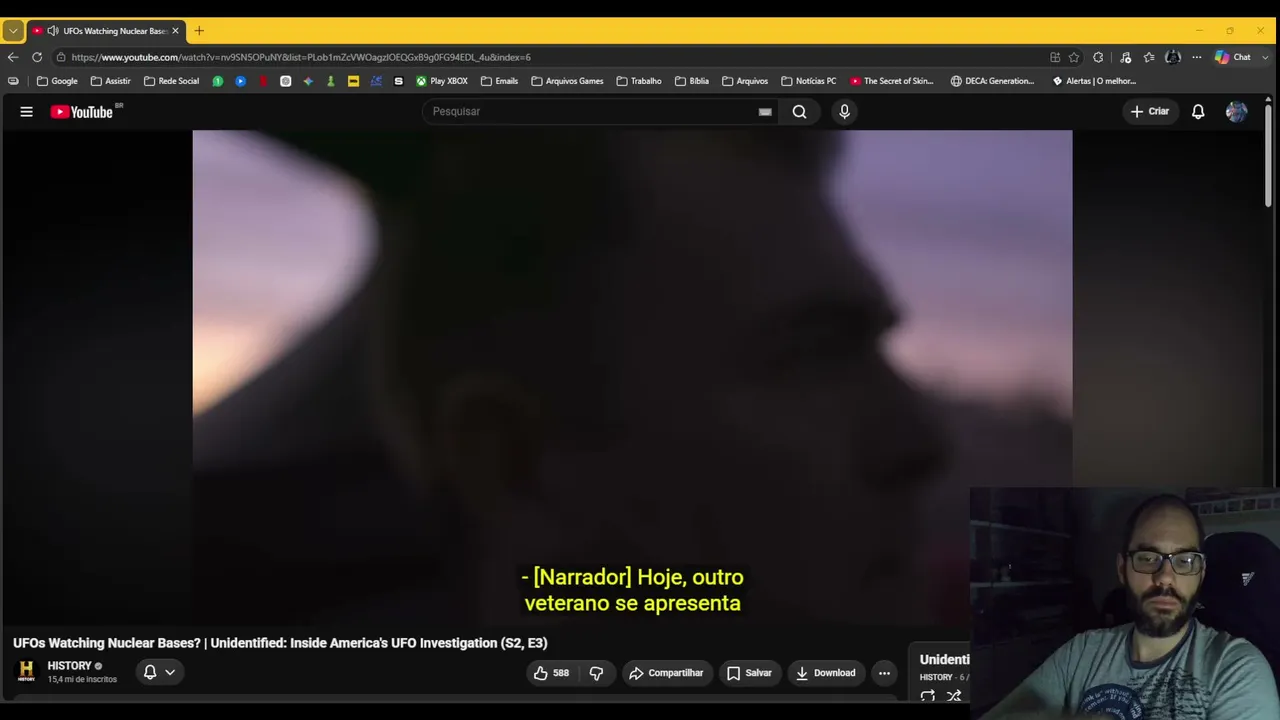
Task: Open The Secret of Skin bookmark
Action: pyautogui.click(x=892, y=81)
